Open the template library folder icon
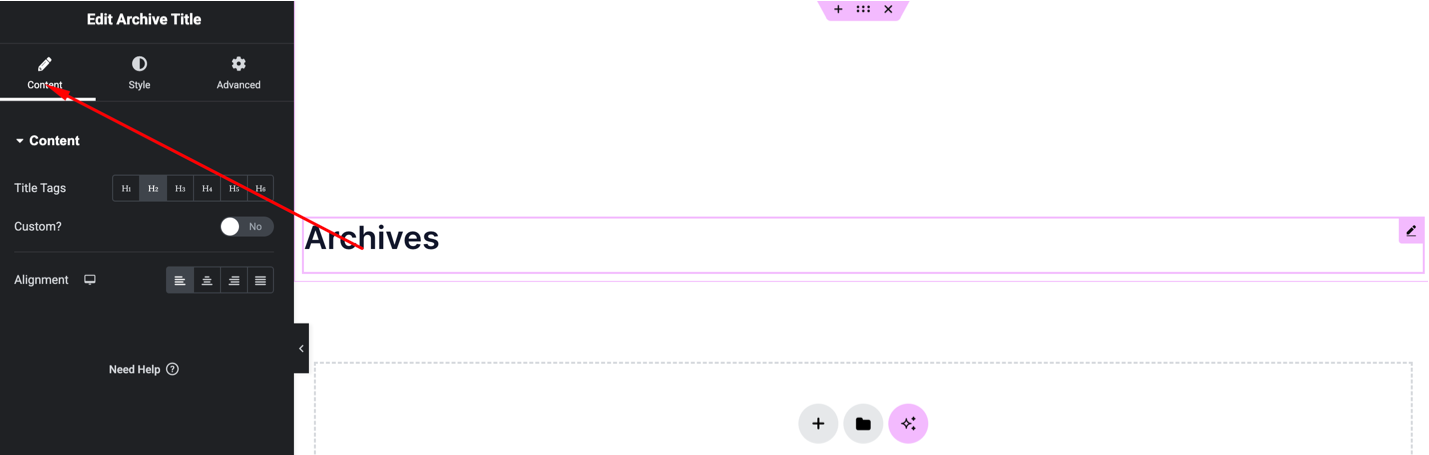The height and width of the screenshot is (455, 1429). (x=863, y=424)
